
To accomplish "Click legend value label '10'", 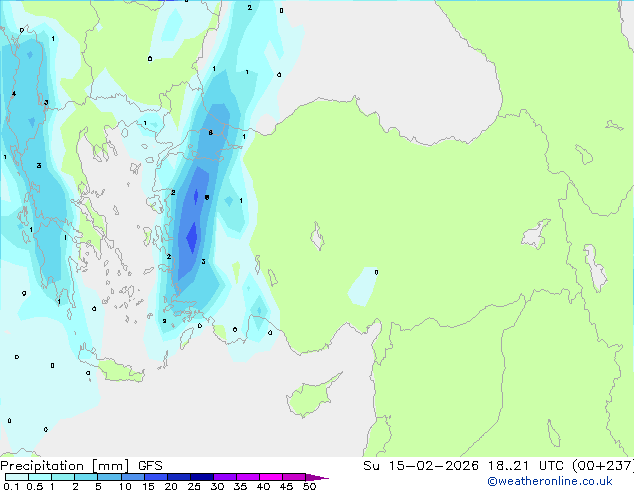I will pos(125,486).
